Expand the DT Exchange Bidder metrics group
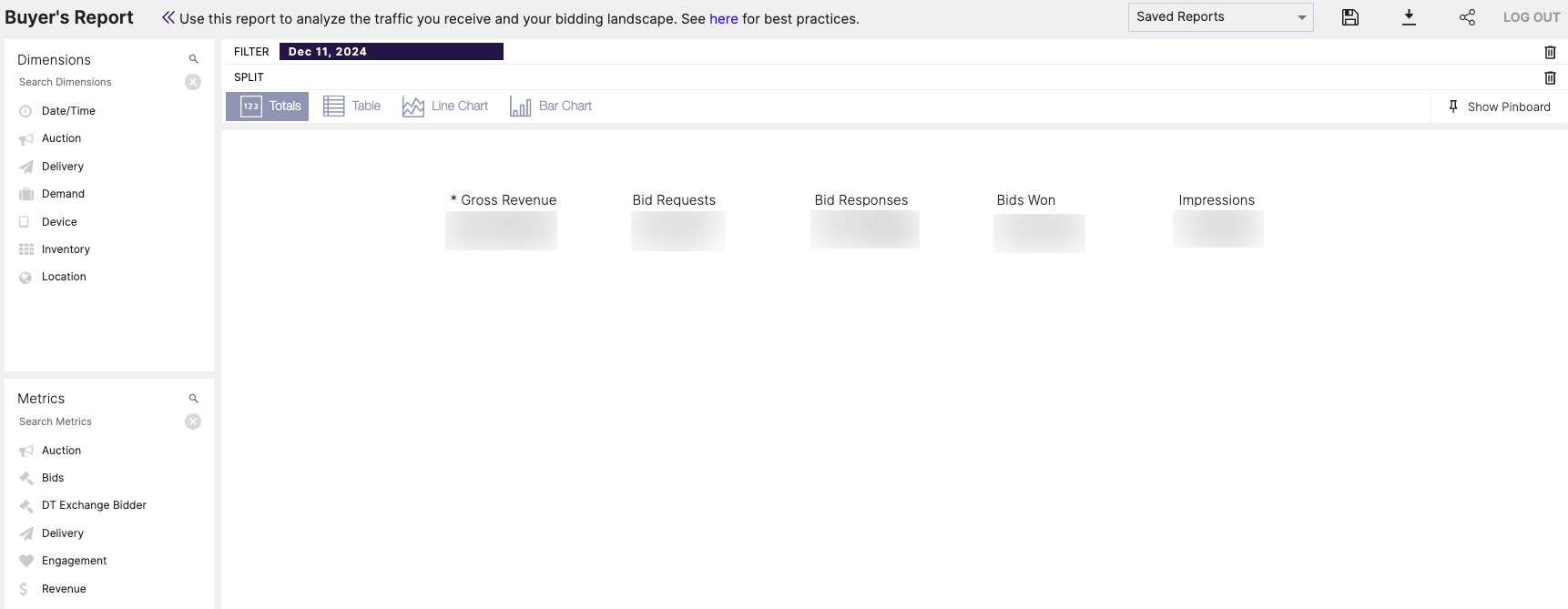The image size is (1568, 609). pos(94,505)
